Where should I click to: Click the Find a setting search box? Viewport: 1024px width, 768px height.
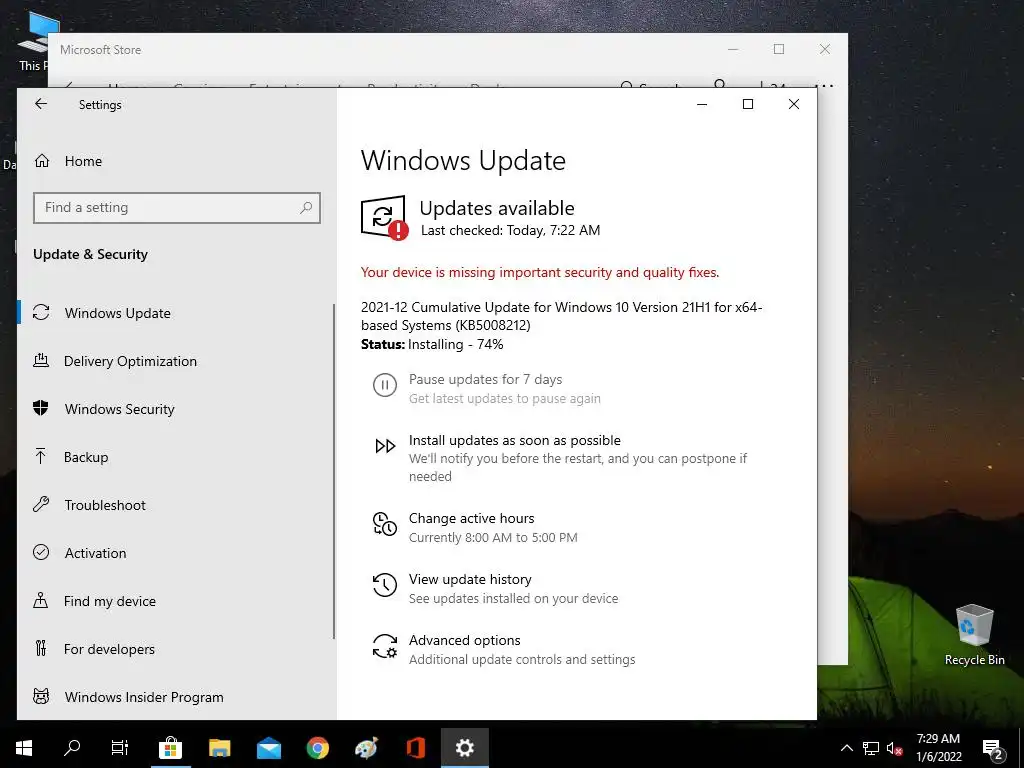(x=176, y=208)
